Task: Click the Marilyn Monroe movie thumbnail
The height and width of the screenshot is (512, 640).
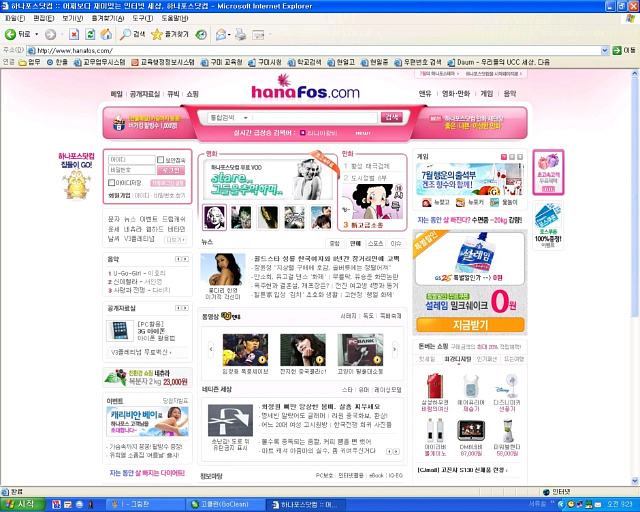Action: 214,217
